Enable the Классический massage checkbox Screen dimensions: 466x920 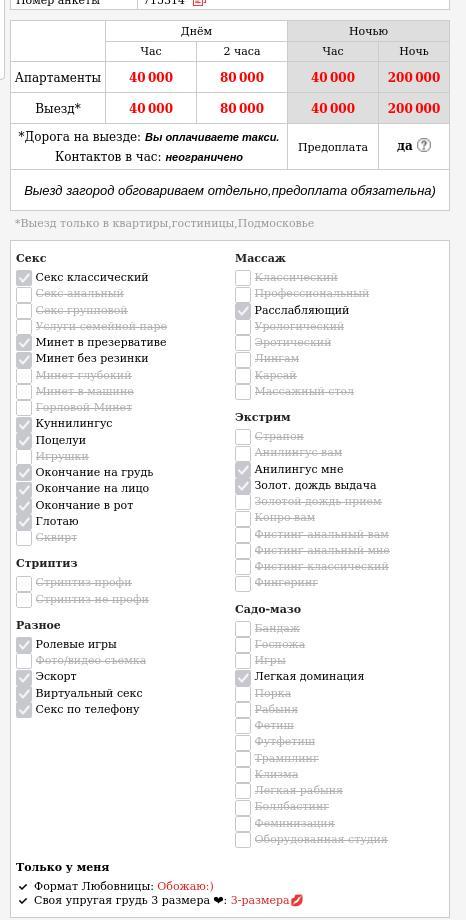(x=243, y=278)
